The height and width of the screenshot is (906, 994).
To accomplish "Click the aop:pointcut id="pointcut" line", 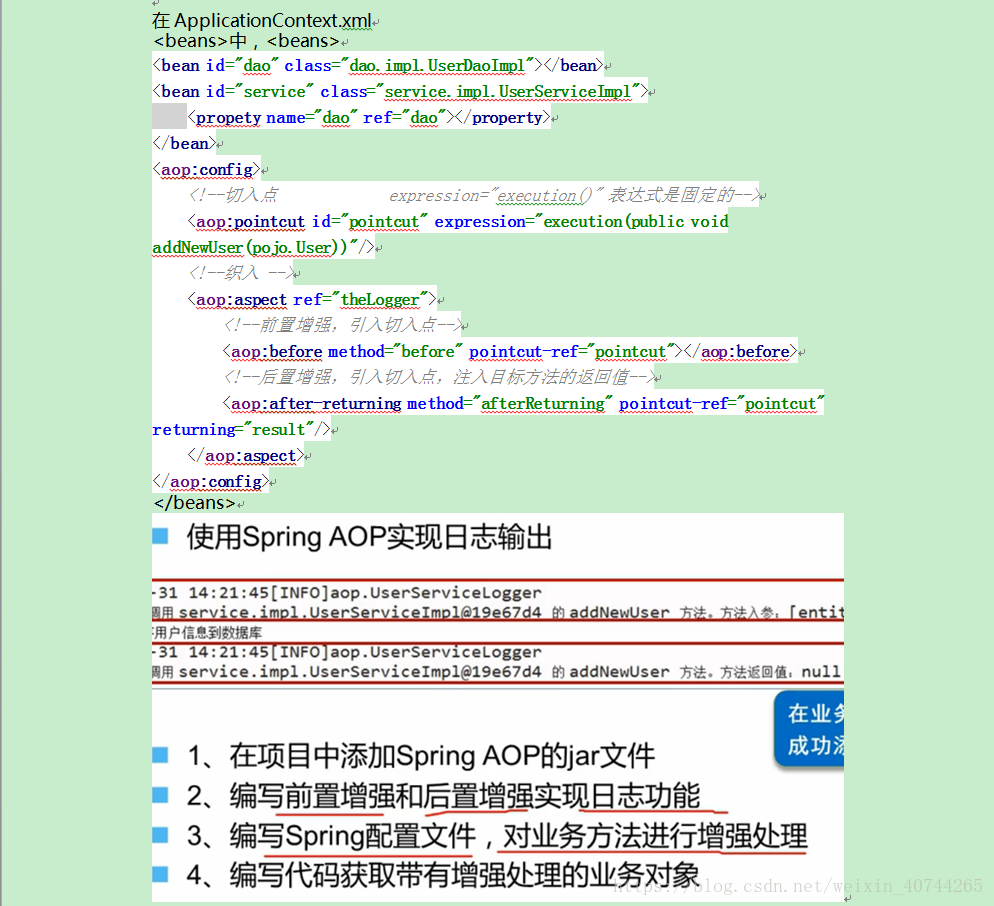I will click(x=458, y=221).
